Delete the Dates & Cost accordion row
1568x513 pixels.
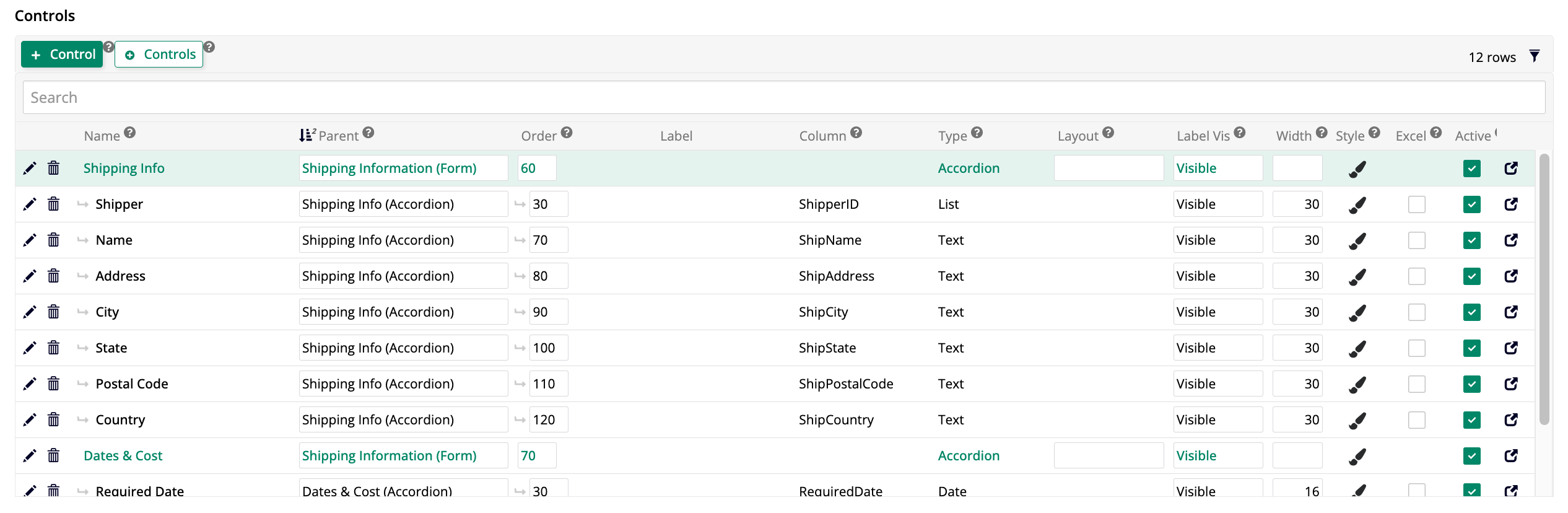[x=54, y=456]
